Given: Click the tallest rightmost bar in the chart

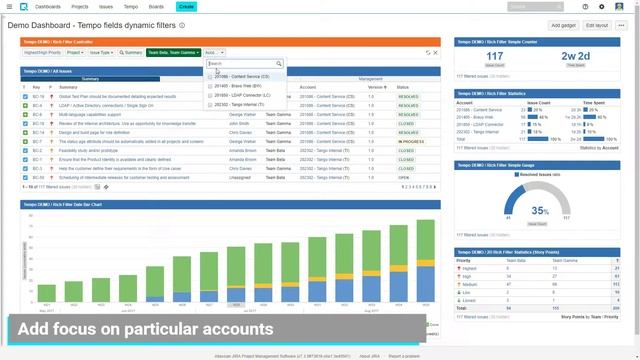Looking at the screenshot, I should pos(425,261).
